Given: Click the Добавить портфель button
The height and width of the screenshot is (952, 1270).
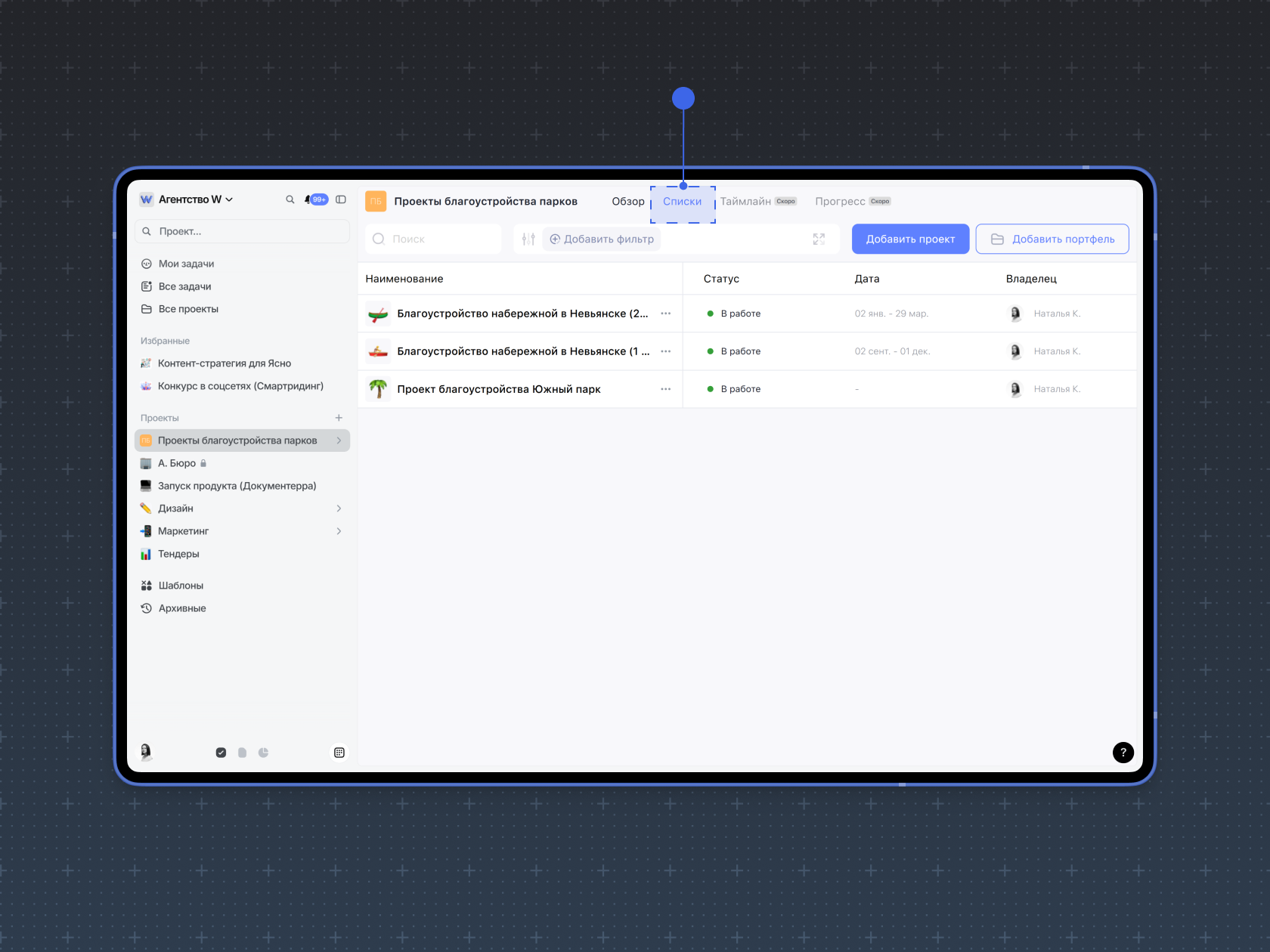Looking at the screenshot, I should point(1052,239).
